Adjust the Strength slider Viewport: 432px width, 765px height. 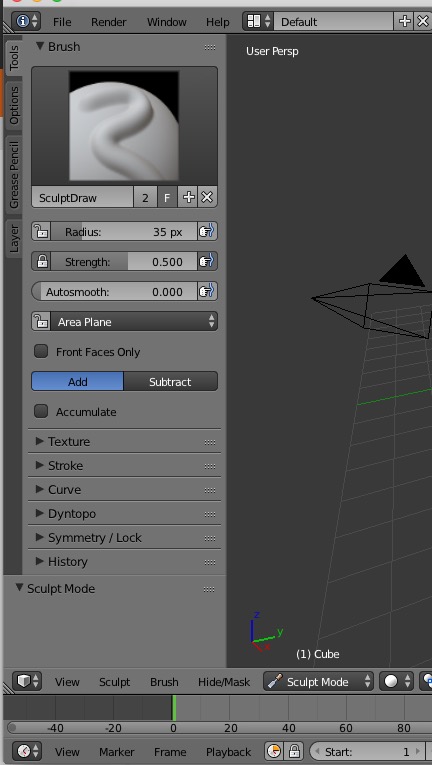[x=124, y=262]
